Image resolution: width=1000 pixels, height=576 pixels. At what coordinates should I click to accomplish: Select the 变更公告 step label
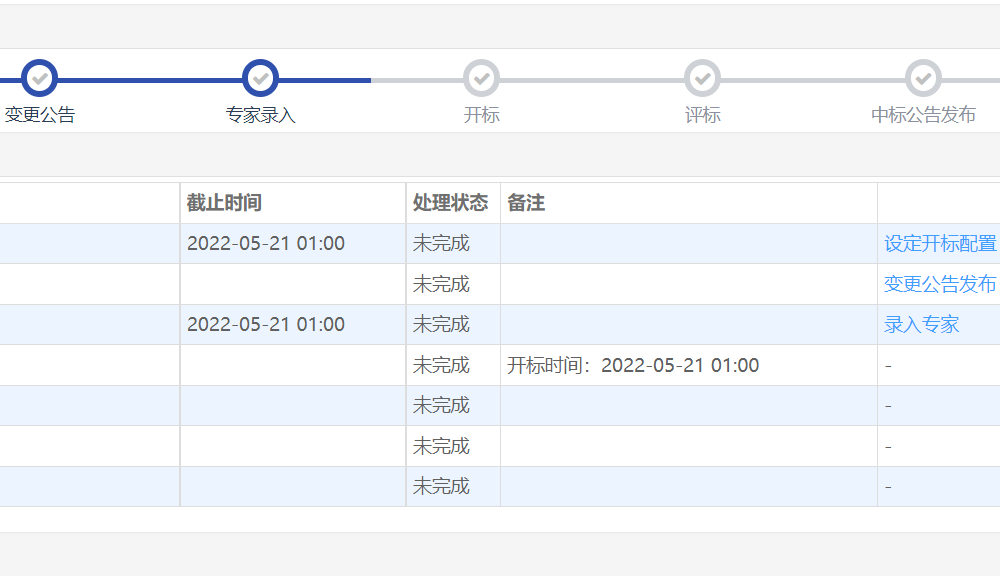[40, 115]
